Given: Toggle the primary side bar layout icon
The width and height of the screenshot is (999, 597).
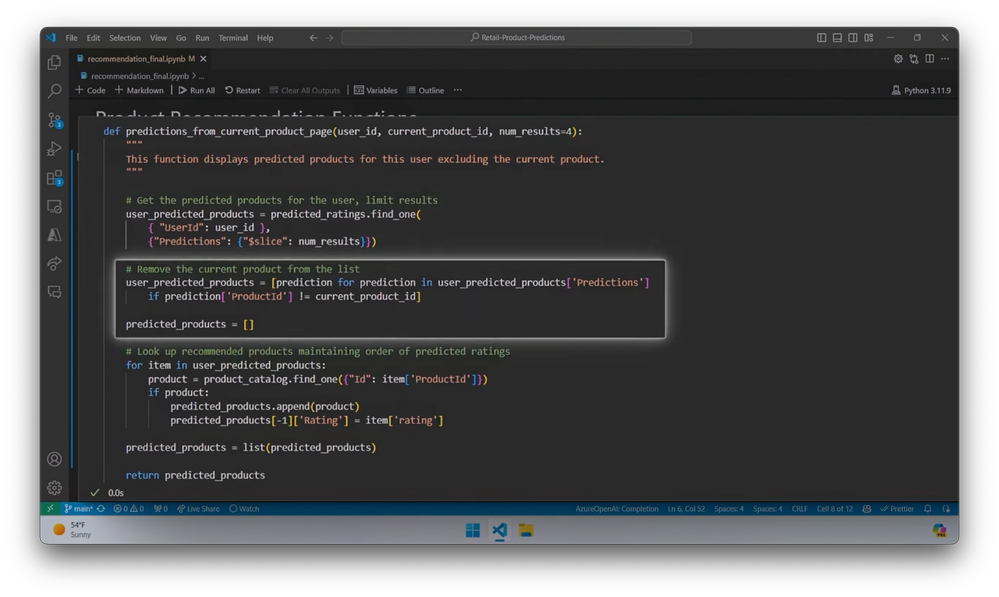Looking at the screenshot, I should (822, 38).
